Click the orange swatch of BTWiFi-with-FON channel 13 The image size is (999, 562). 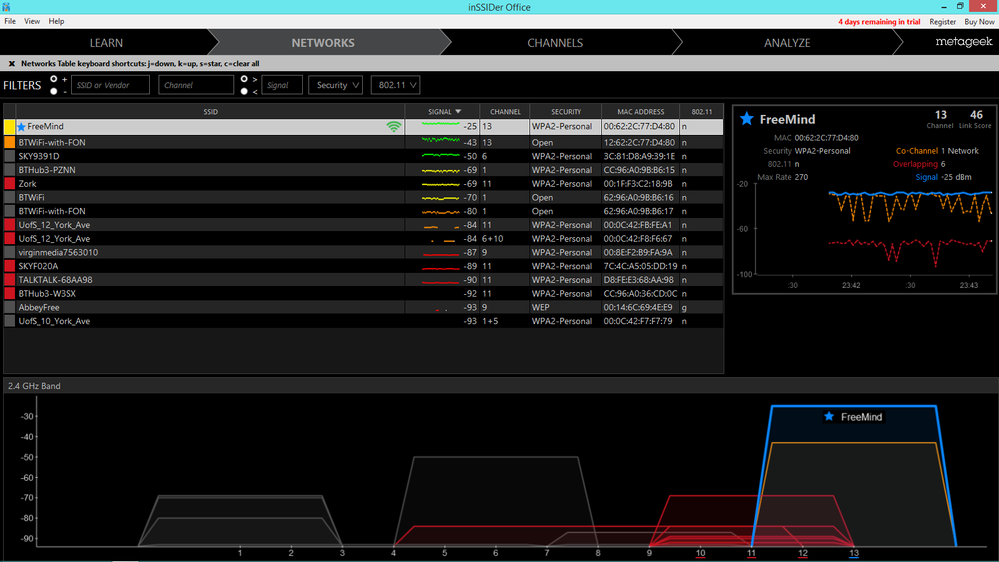point(10,142)
